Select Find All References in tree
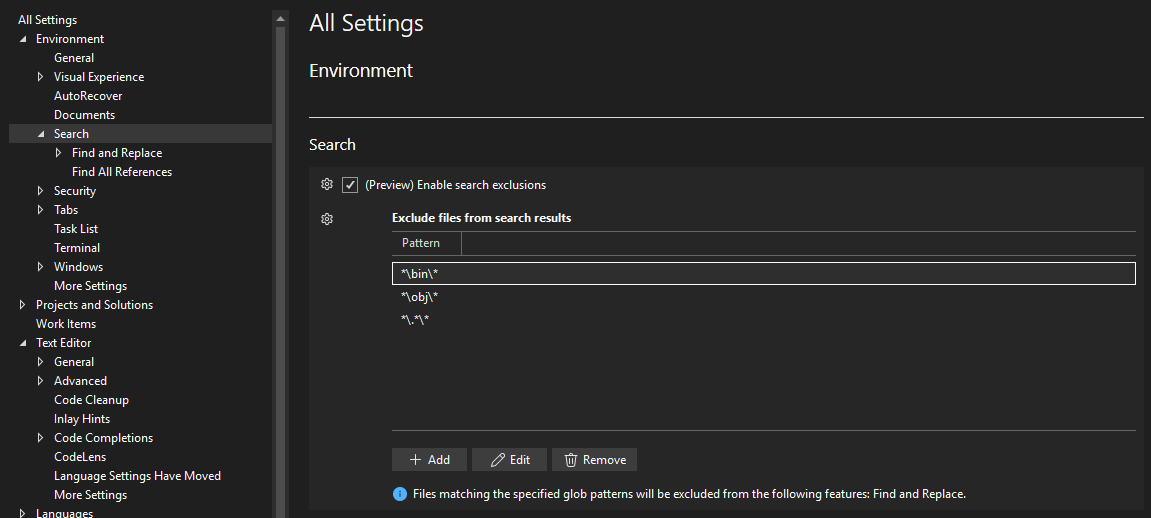Image resolution: width=1151 pixels, height=518 pixels. point(122,172)
